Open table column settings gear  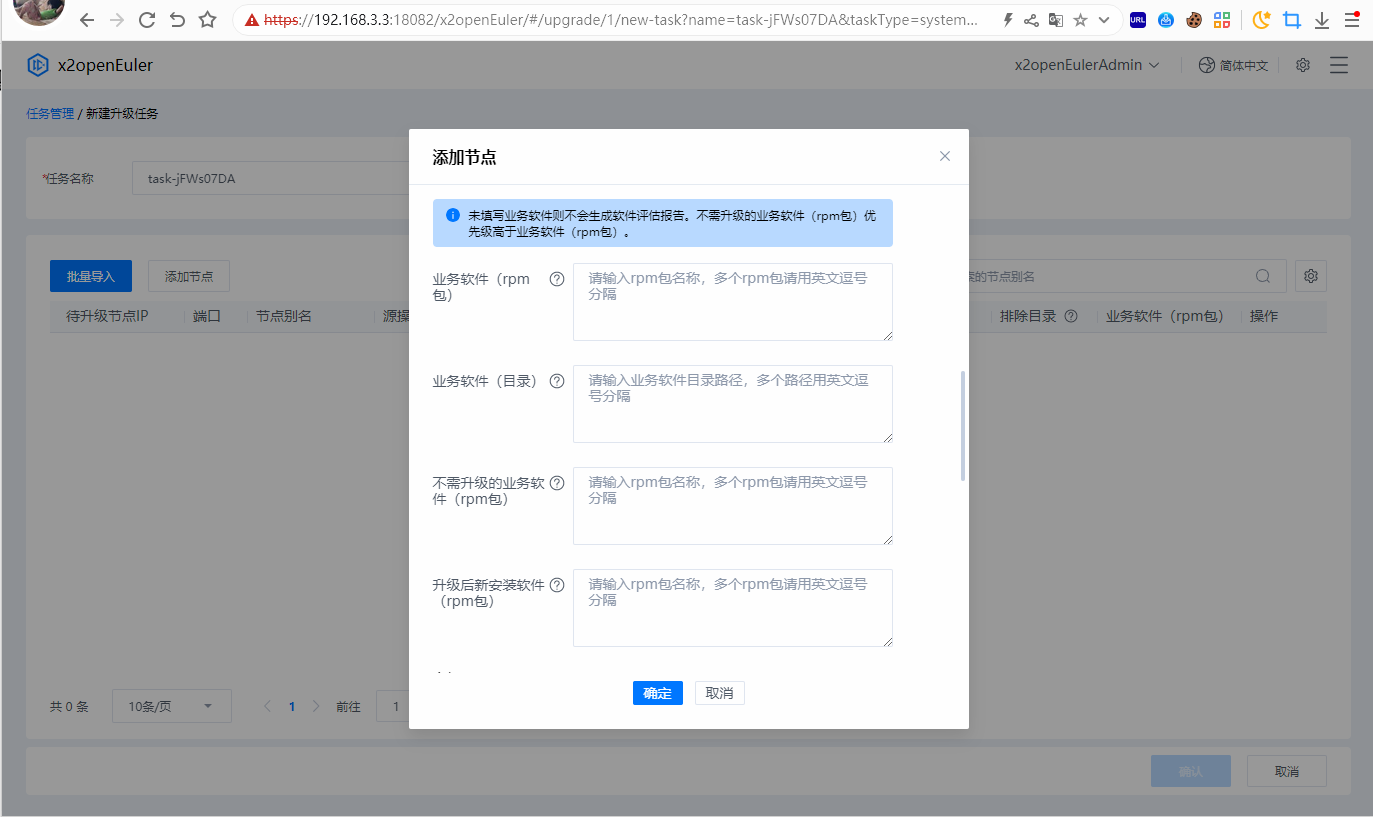click(x=1311, y=276)
